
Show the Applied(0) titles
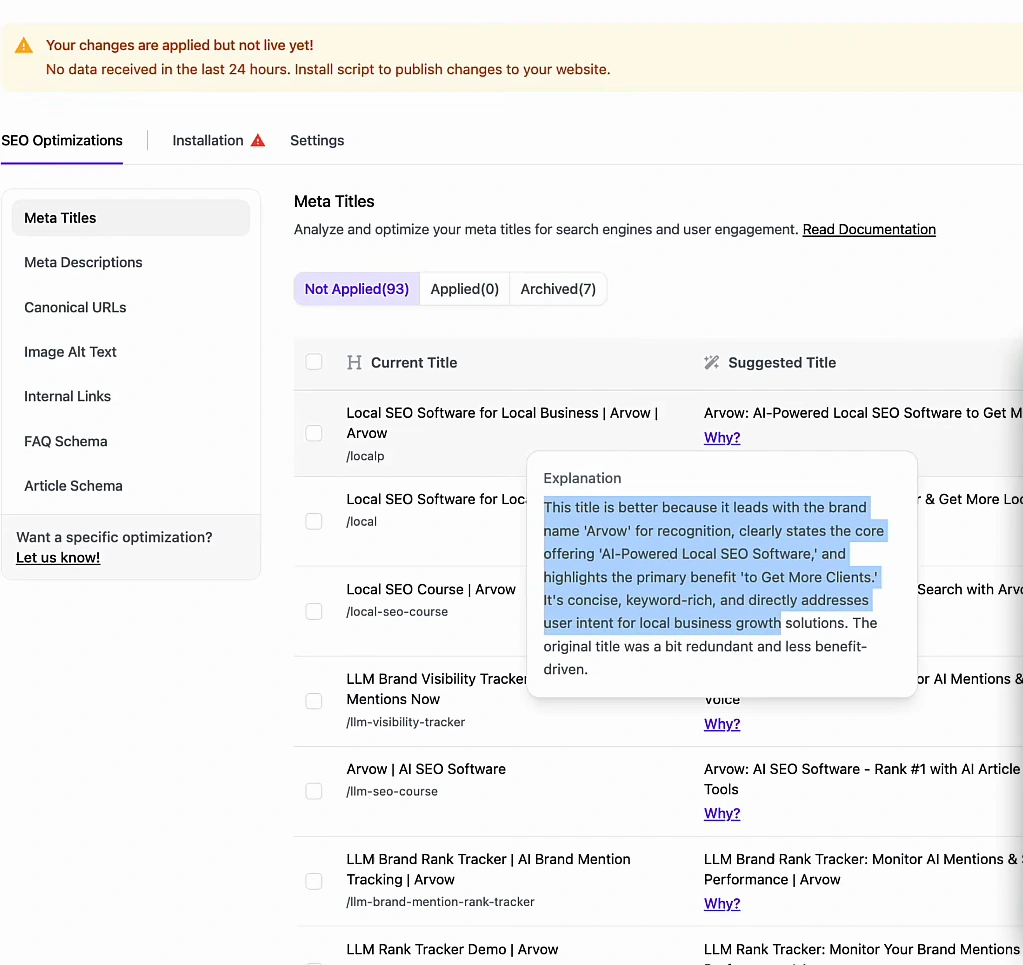[465, 289]
